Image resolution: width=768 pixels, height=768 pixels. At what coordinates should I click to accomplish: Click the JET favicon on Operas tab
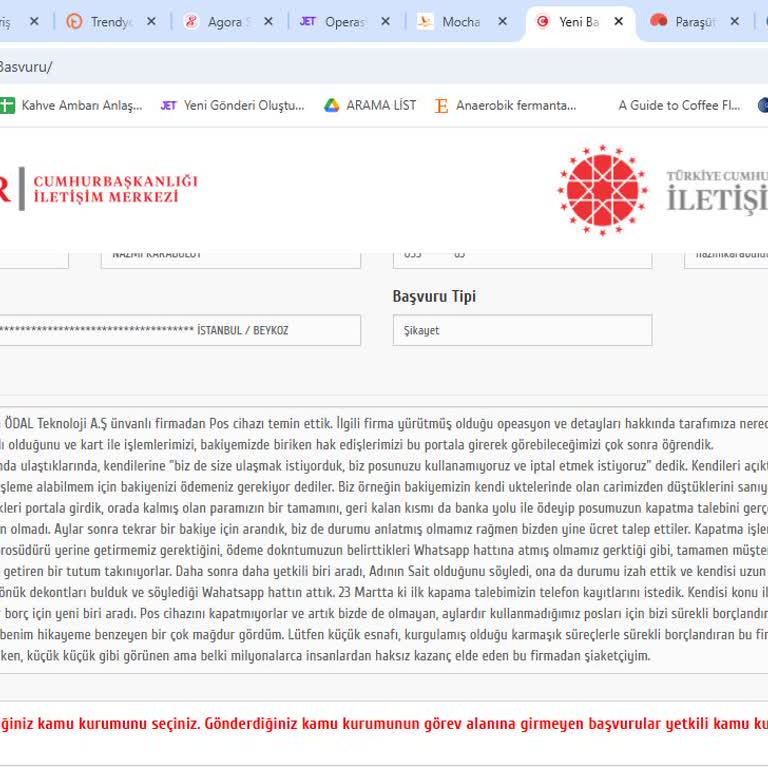click(308, 22)
